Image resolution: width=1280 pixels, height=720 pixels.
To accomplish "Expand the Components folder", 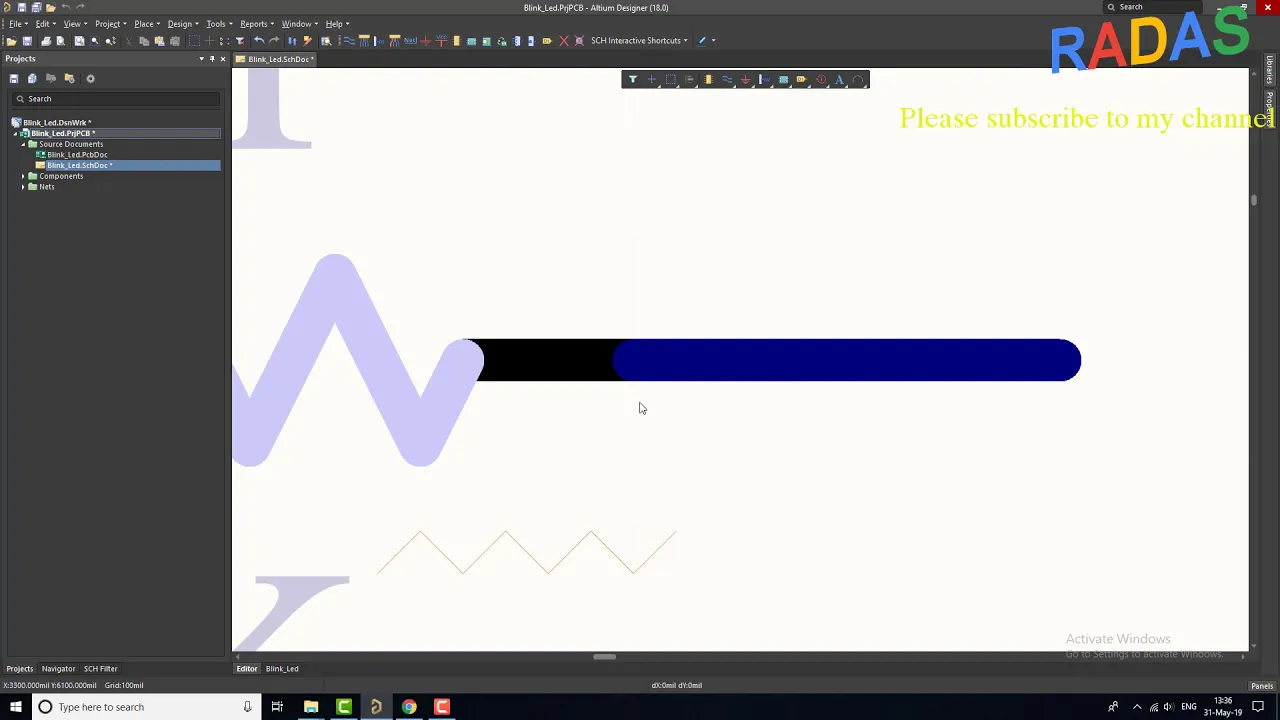I will click(x=23, y=176).
